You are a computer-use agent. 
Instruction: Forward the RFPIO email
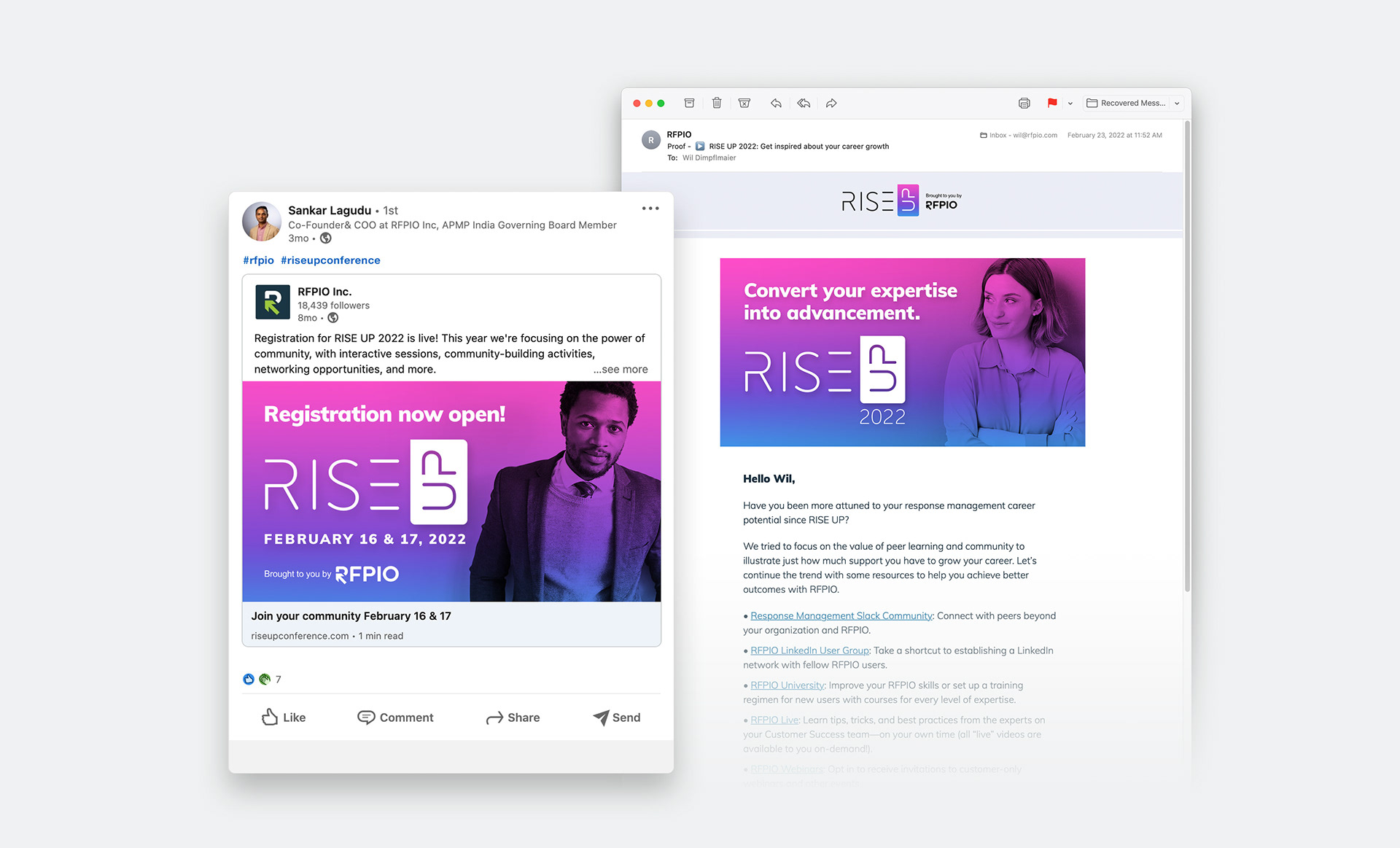[831, 103]
